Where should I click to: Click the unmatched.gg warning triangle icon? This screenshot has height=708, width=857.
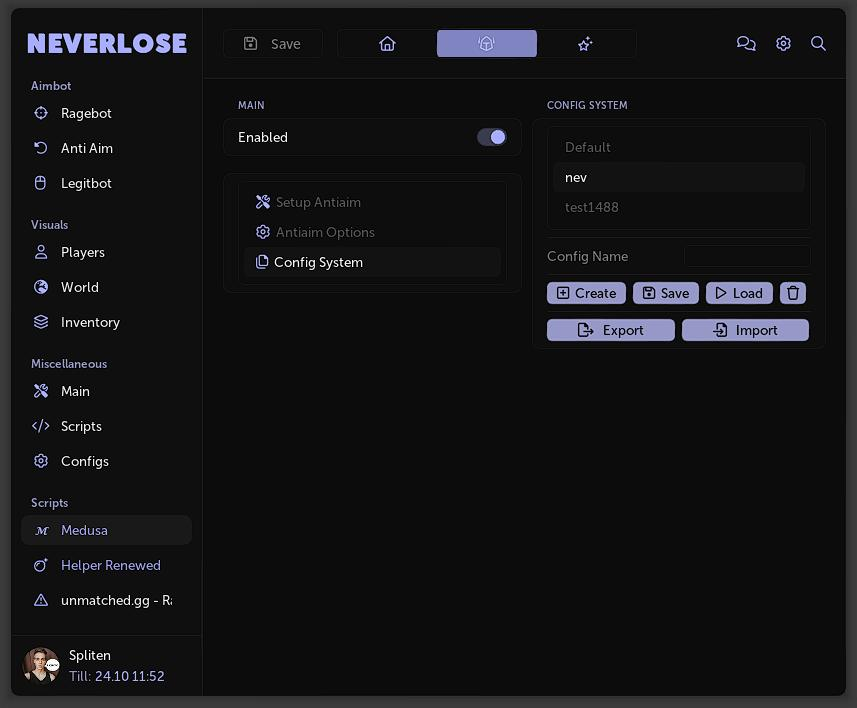[41, 600]
